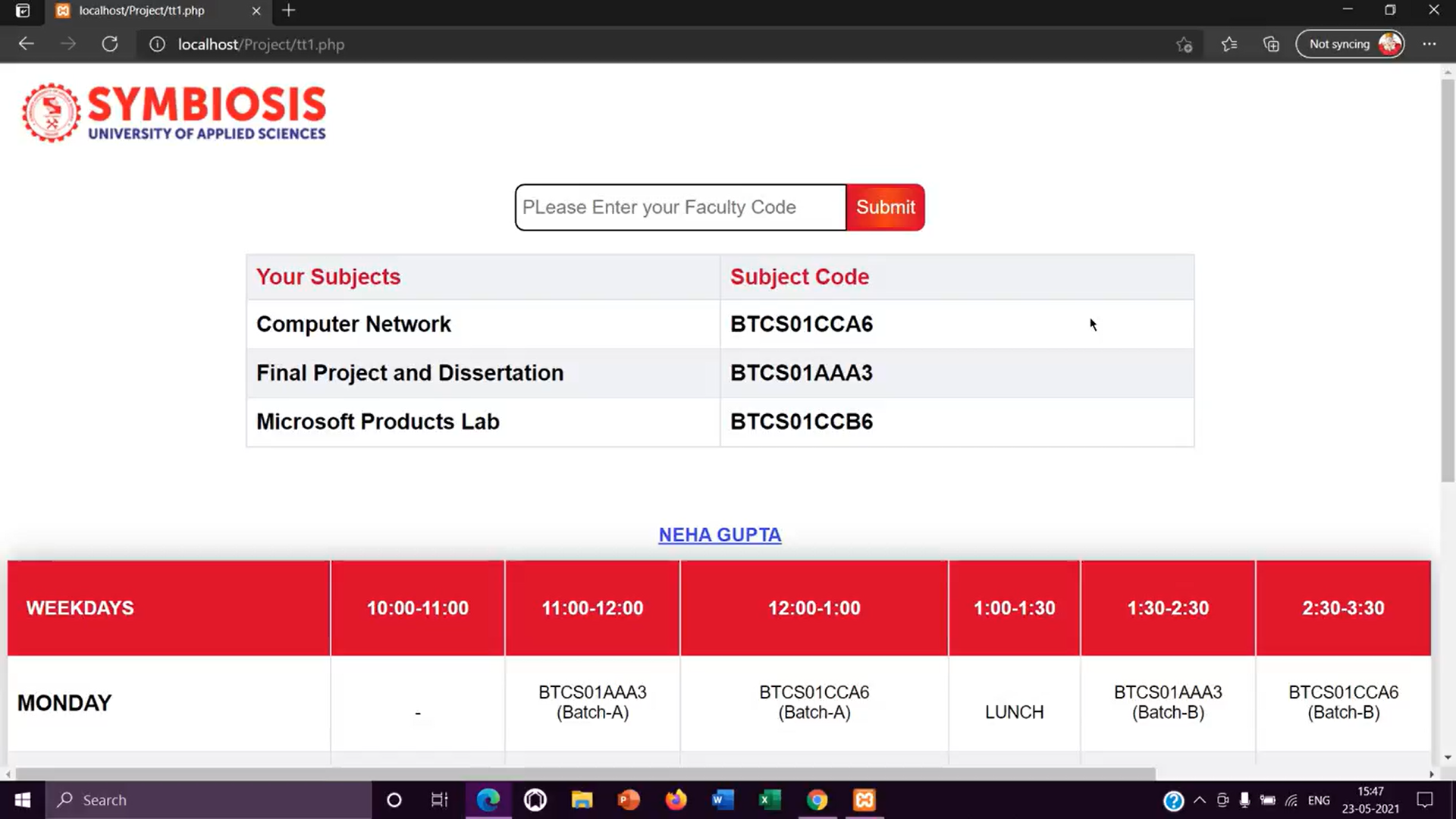Open the Edge settings ellipsis menu
This screenshot has height=819, width=1456.
(1429, 44)
